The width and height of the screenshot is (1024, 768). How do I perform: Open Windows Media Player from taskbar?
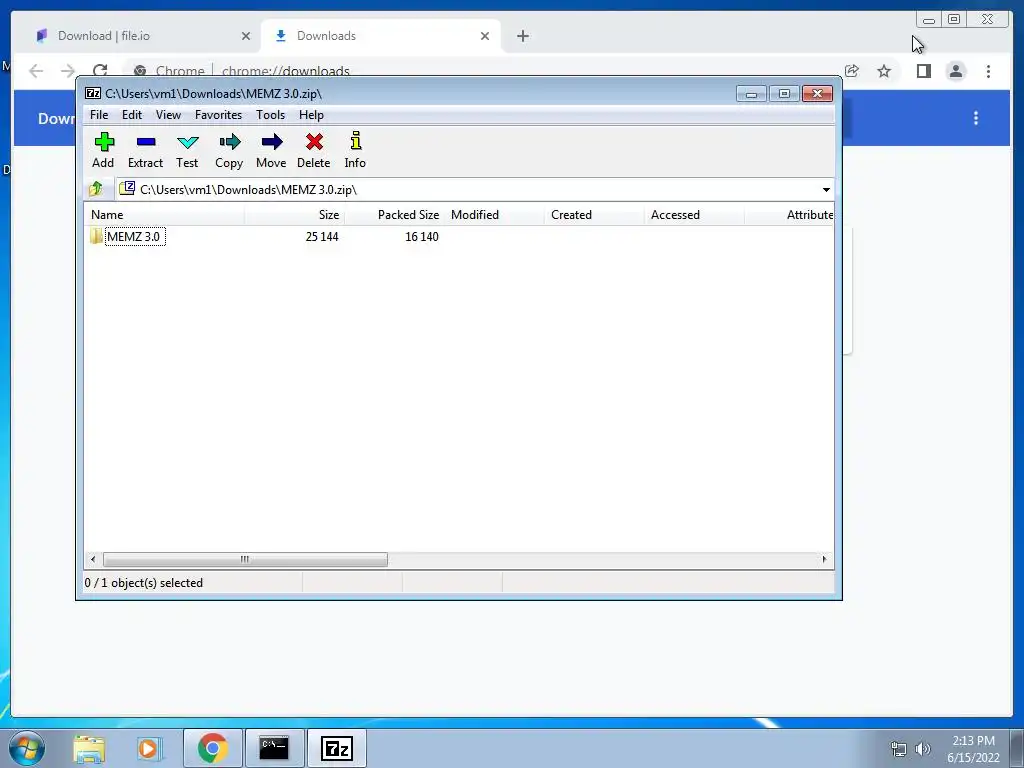(149, 749)
